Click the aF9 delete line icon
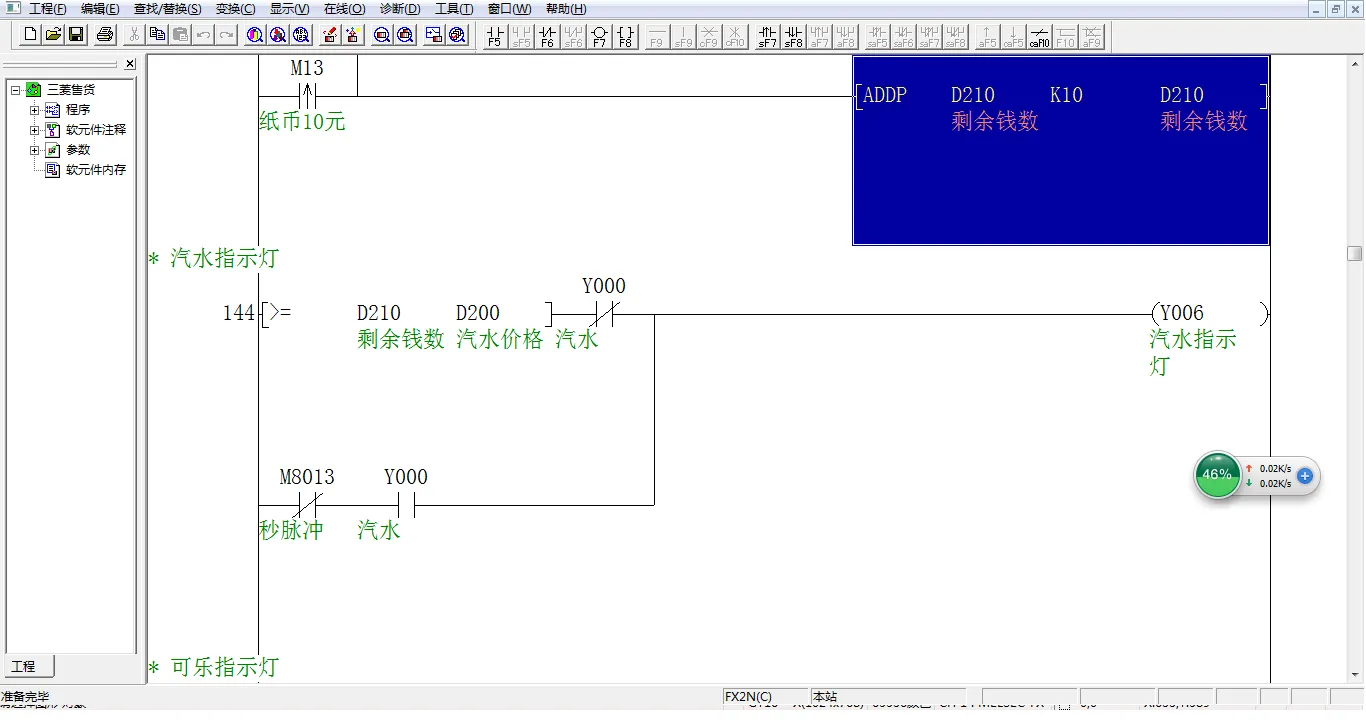The height and width of the screenshot is (728, 1366). pyautogui.click(x=1091, y=37)
